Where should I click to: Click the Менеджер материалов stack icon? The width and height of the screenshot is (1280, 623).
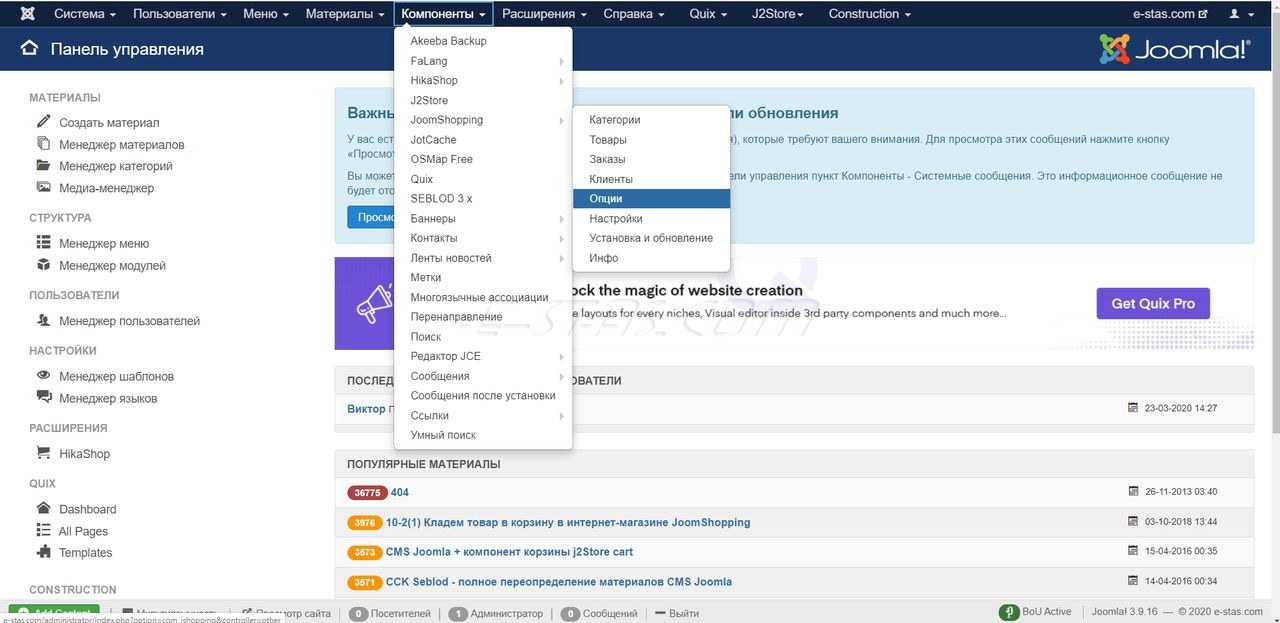coord(44,143)
